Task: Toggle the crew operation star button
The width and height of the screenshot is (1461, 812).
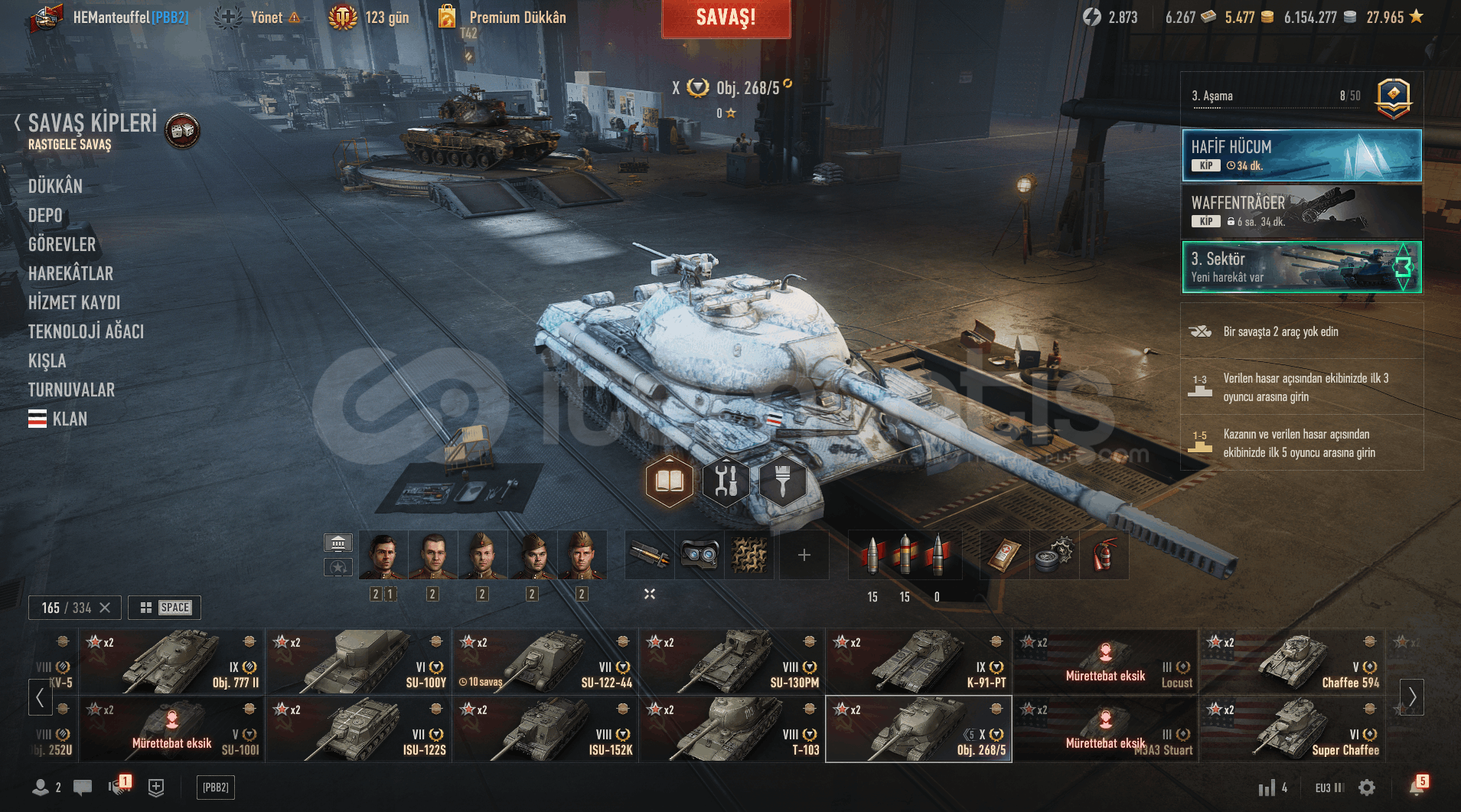Action: (338, 567)
